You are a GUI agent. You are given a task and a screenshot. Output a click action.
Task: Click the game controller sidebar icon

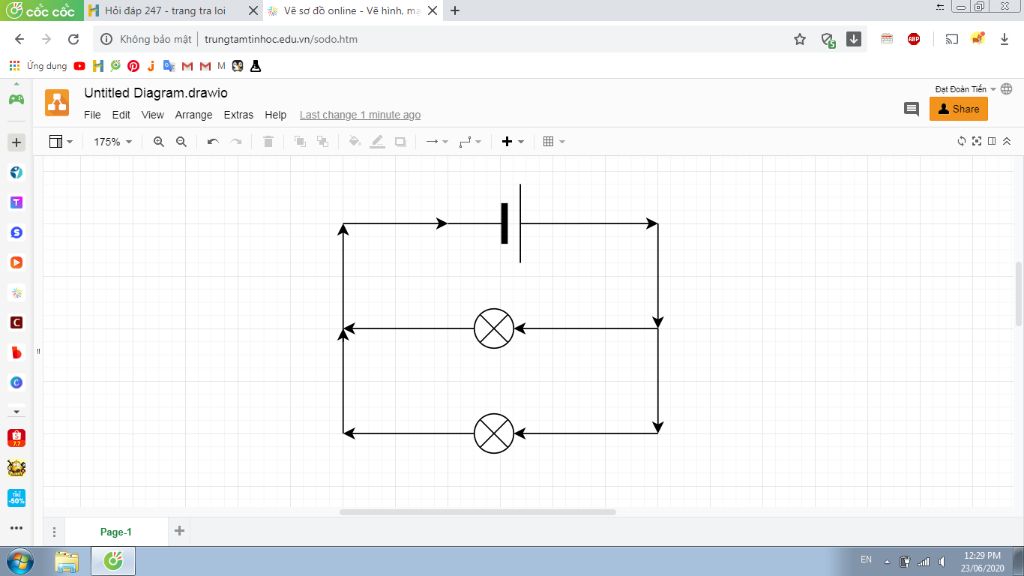[x=16, y=99]
